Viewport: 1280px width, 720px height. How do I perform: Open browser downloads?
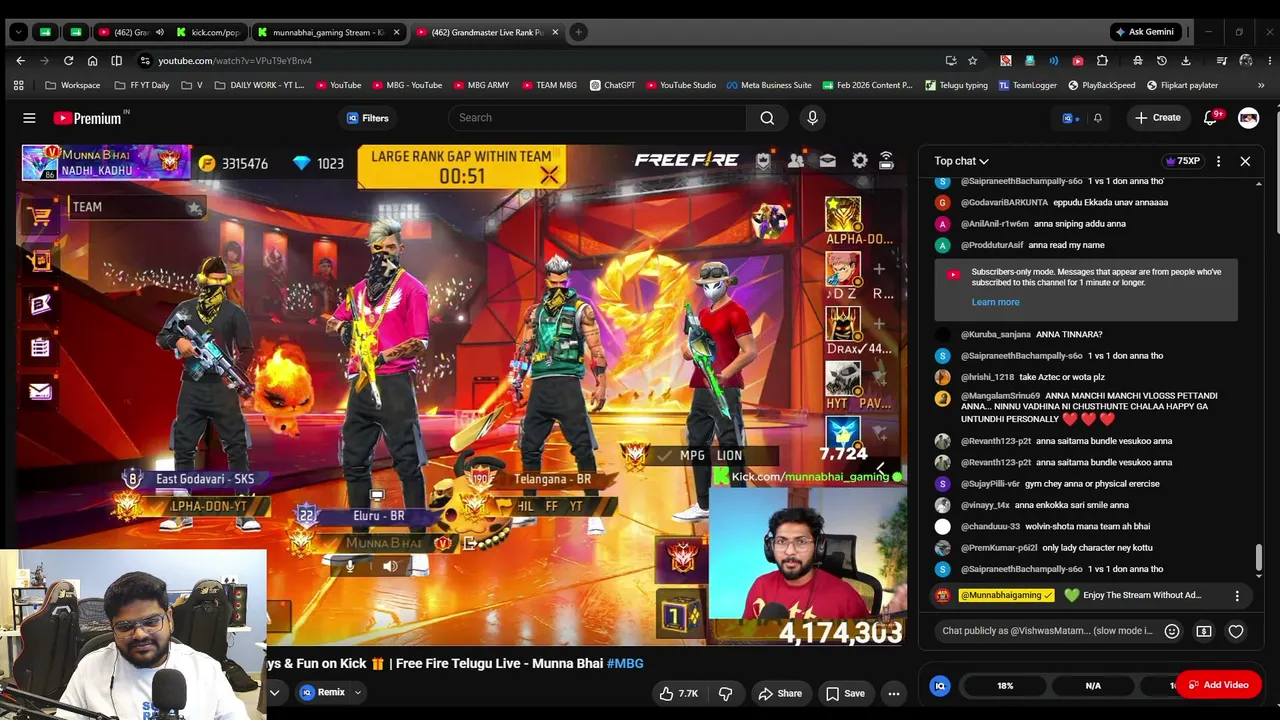click(x=1186, y=61)
